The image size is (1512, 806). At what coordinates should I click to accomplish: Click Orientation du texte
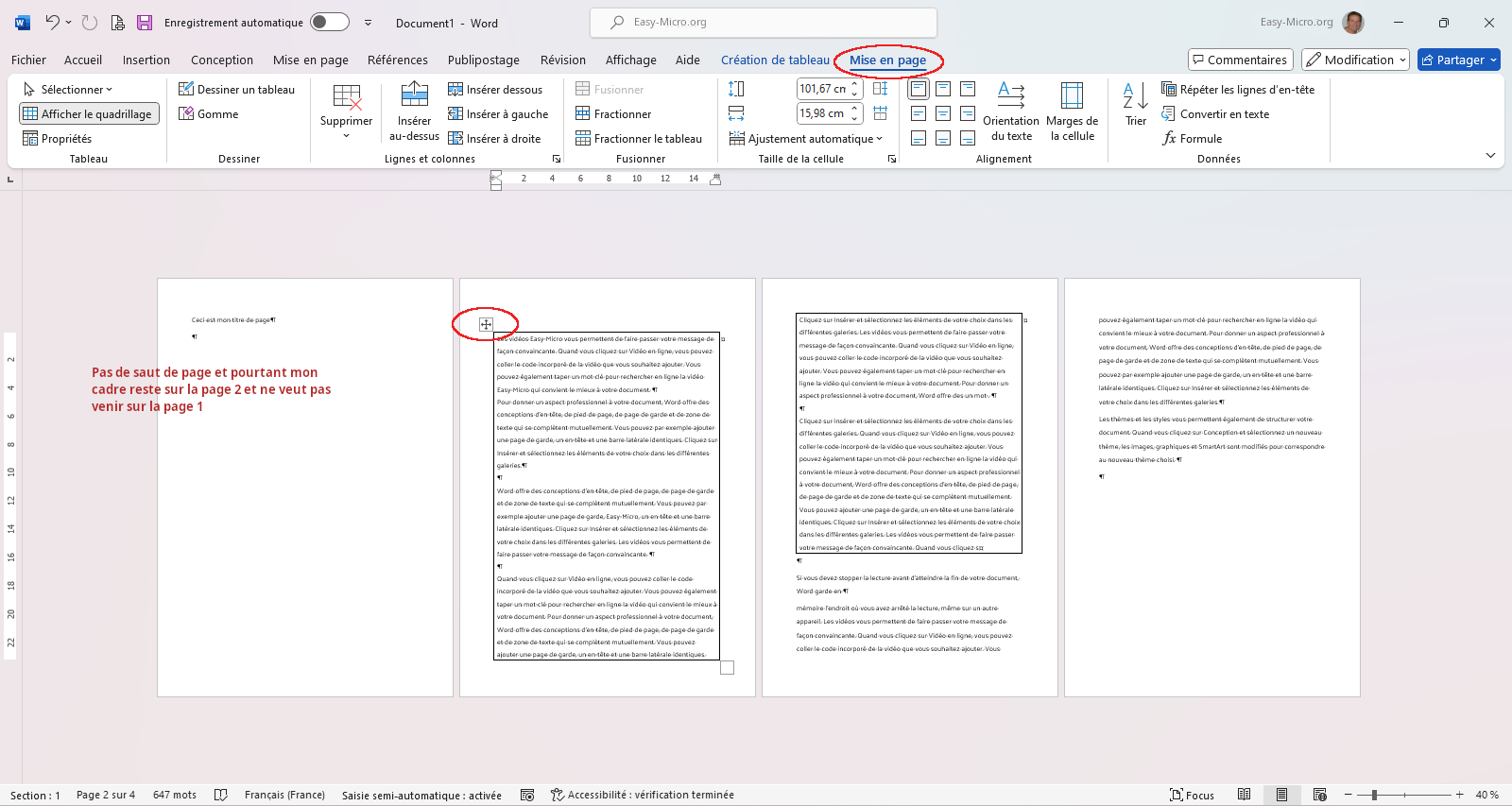(1010, 112)
